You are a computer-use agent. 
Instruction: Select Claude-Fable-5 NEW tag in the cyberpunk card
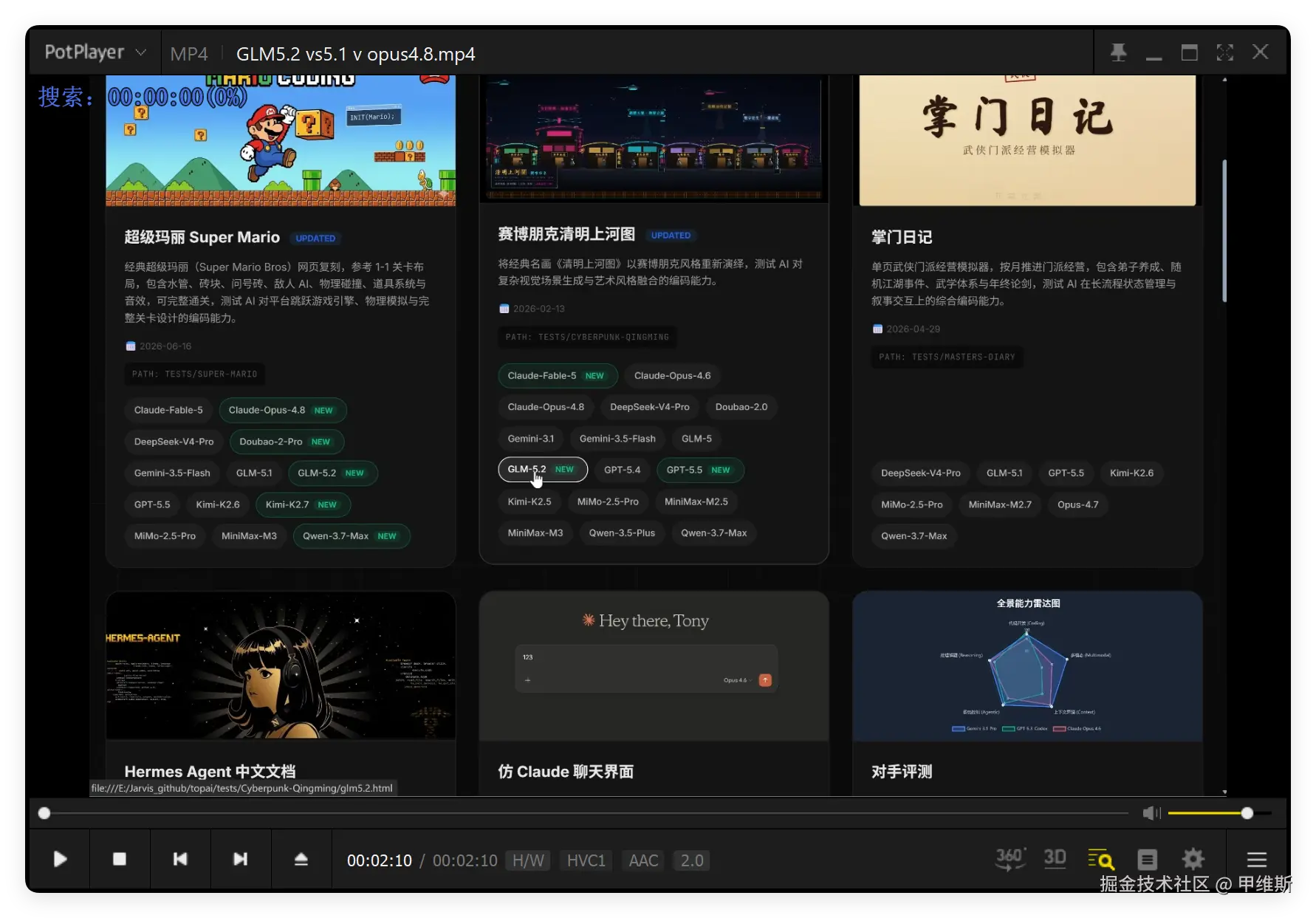(x=558, y=376)
